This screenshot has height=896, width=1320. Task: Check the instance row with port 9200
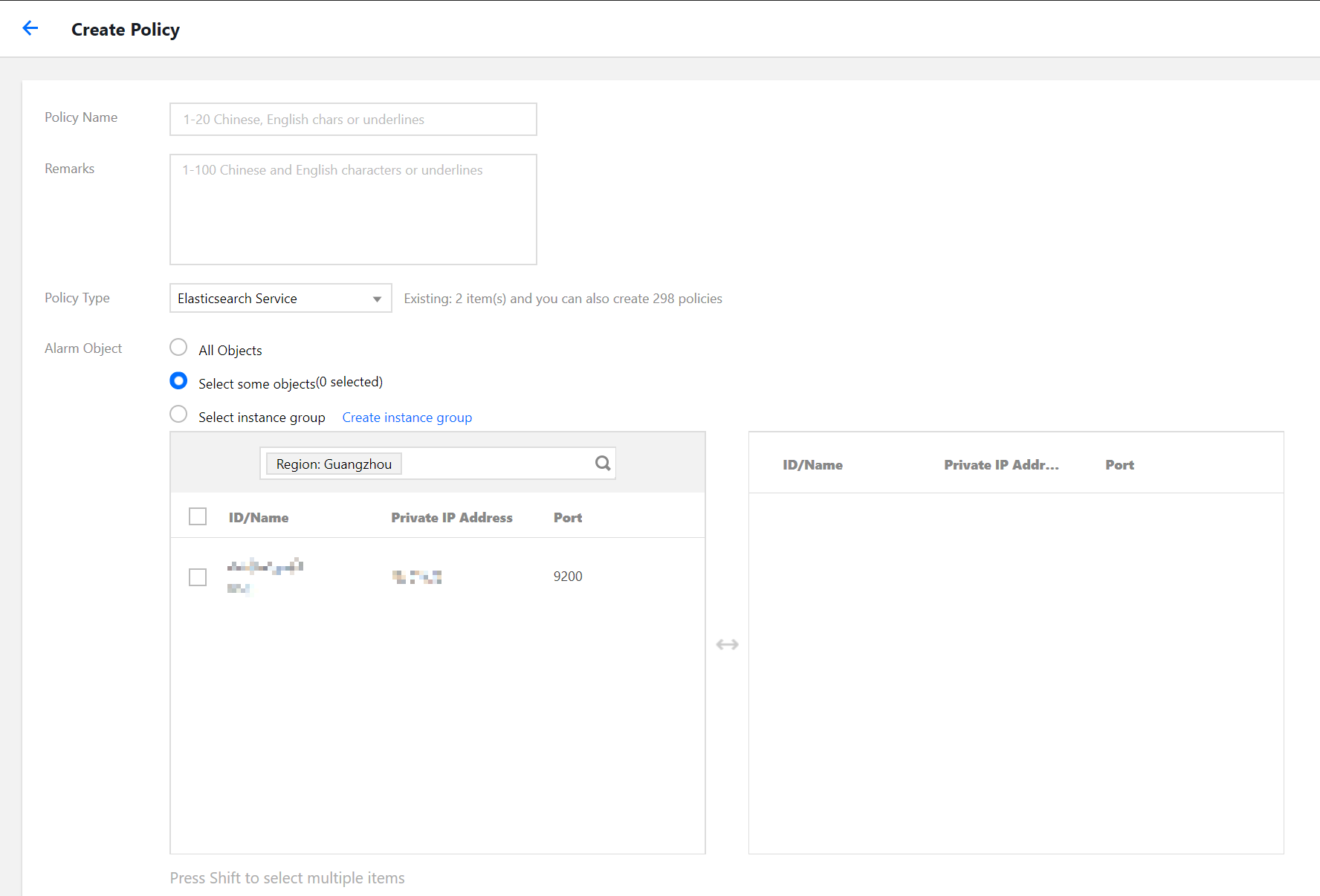(198, 577)
